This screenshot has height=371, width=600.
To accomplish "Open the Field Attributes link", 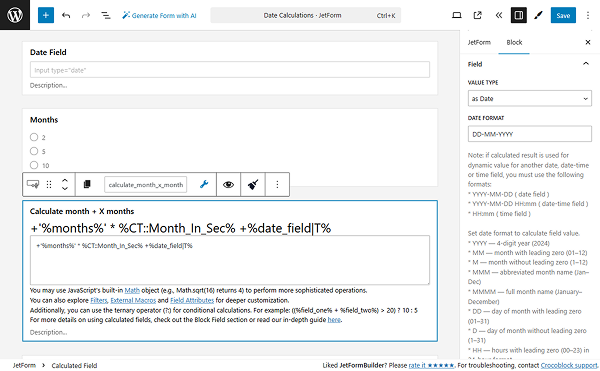I will pos(192,300).
